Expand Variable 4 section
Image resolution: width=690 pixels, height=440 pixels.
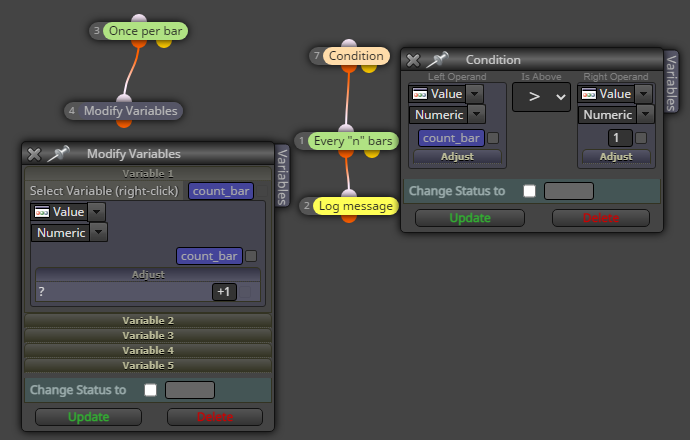click(x=148, y=350)
